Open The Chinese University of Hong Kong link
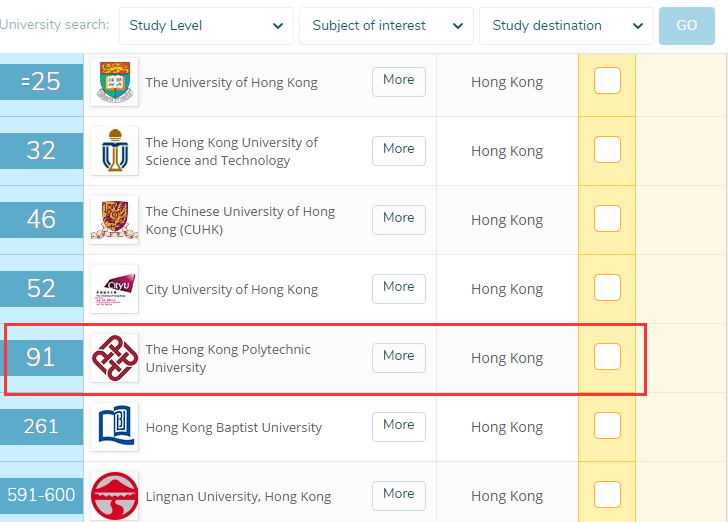 [x=240, y=220]
